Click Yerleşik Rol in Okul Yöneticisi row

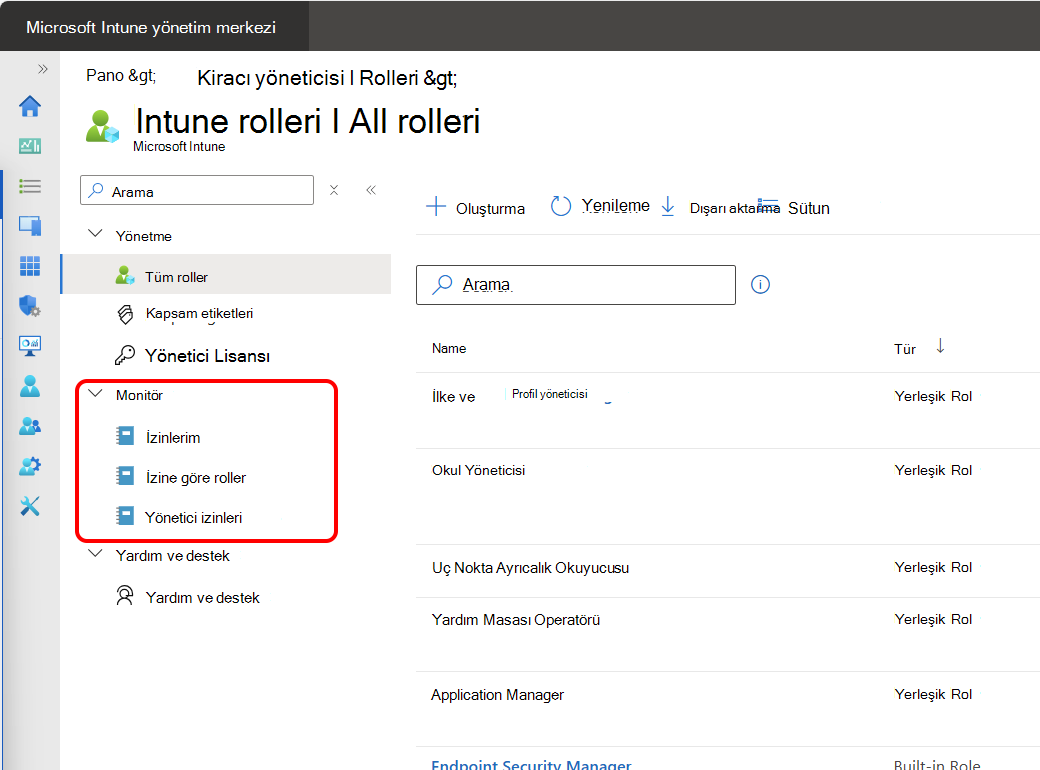click(933, 470)
